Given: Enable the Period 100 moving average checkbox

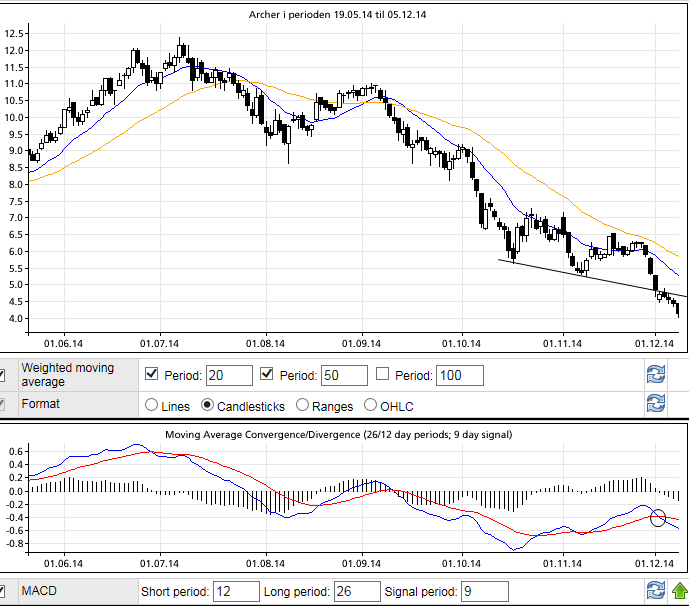Looking at the screenshot, I should coord(382,375).
